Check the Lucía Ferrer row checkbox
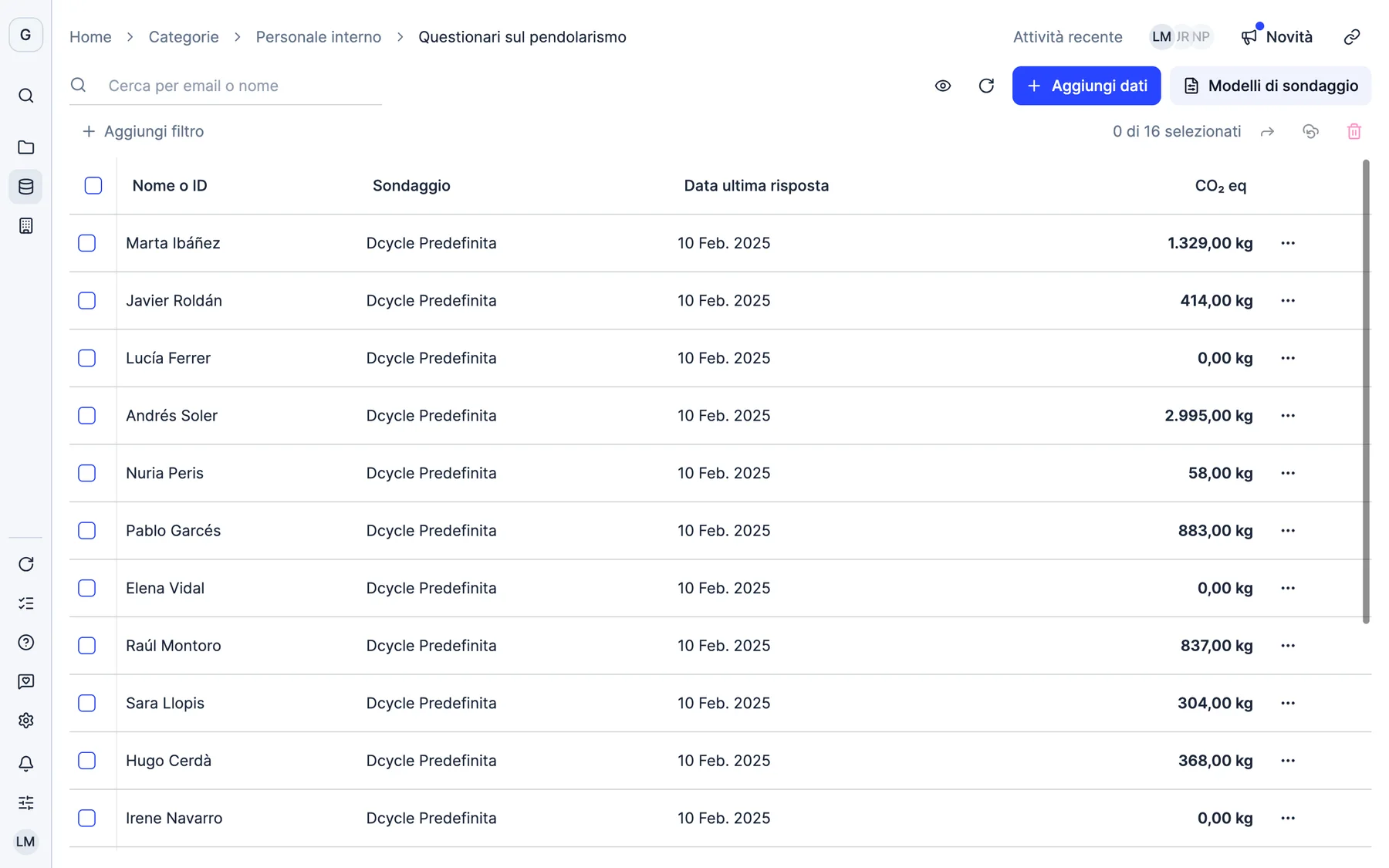This screenshot has width=1389, height=868. (x=87, y=358)
